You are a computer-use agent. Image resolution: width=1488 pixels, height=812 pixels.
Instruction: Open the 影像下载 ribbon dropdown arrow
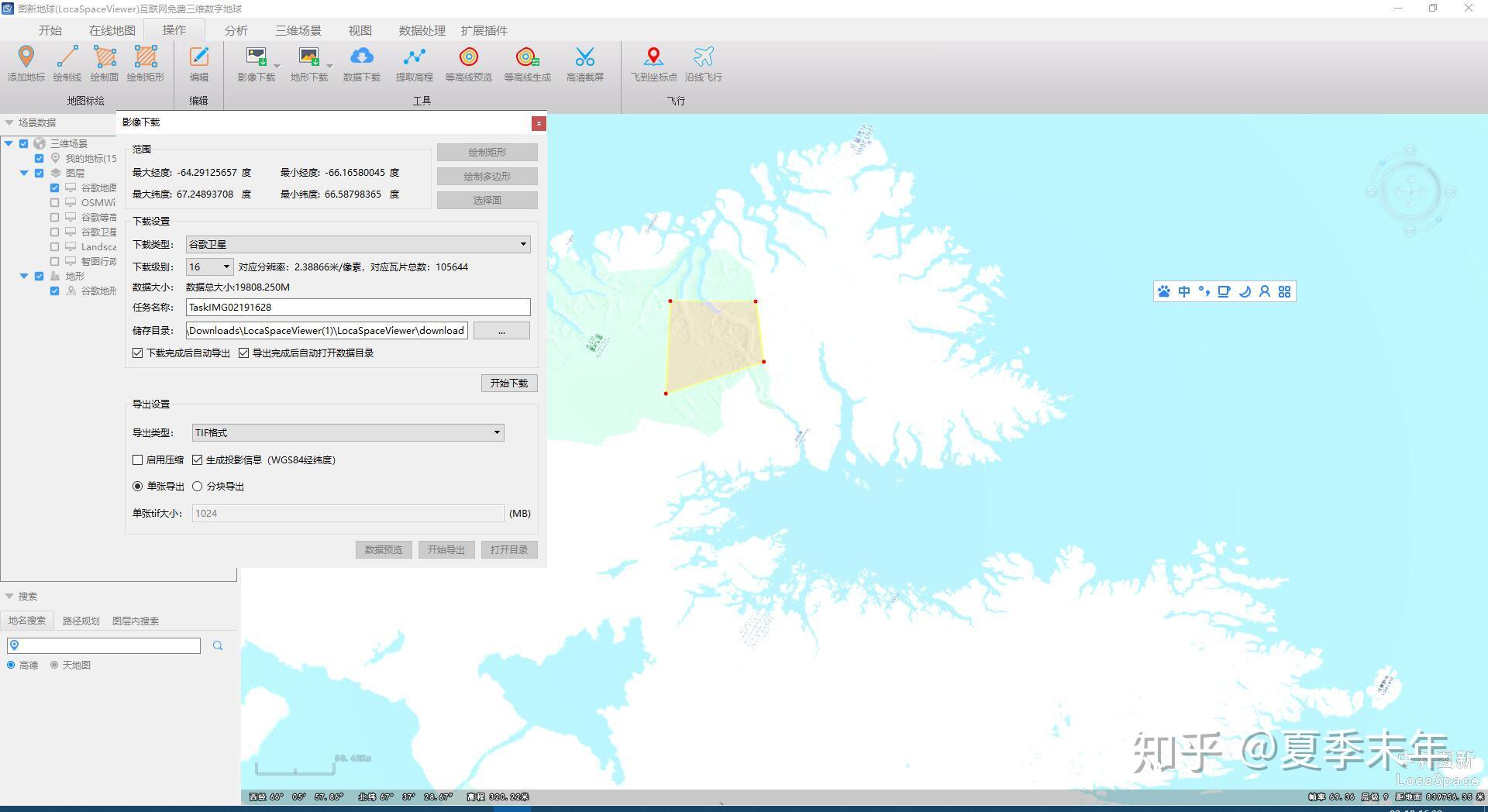coord(277,67)
